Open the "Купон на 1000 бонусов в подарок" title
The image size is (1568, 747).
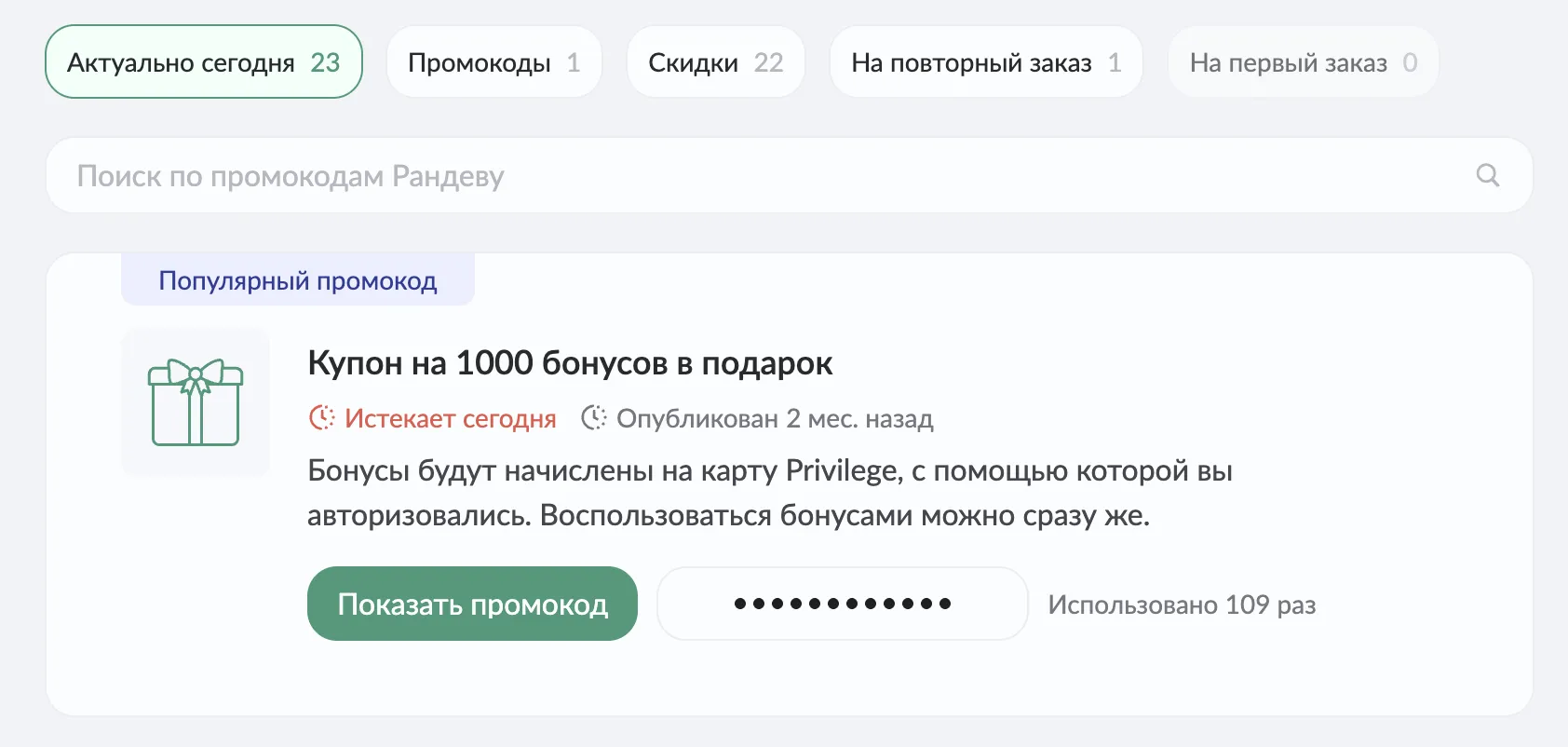pos(570,363)
